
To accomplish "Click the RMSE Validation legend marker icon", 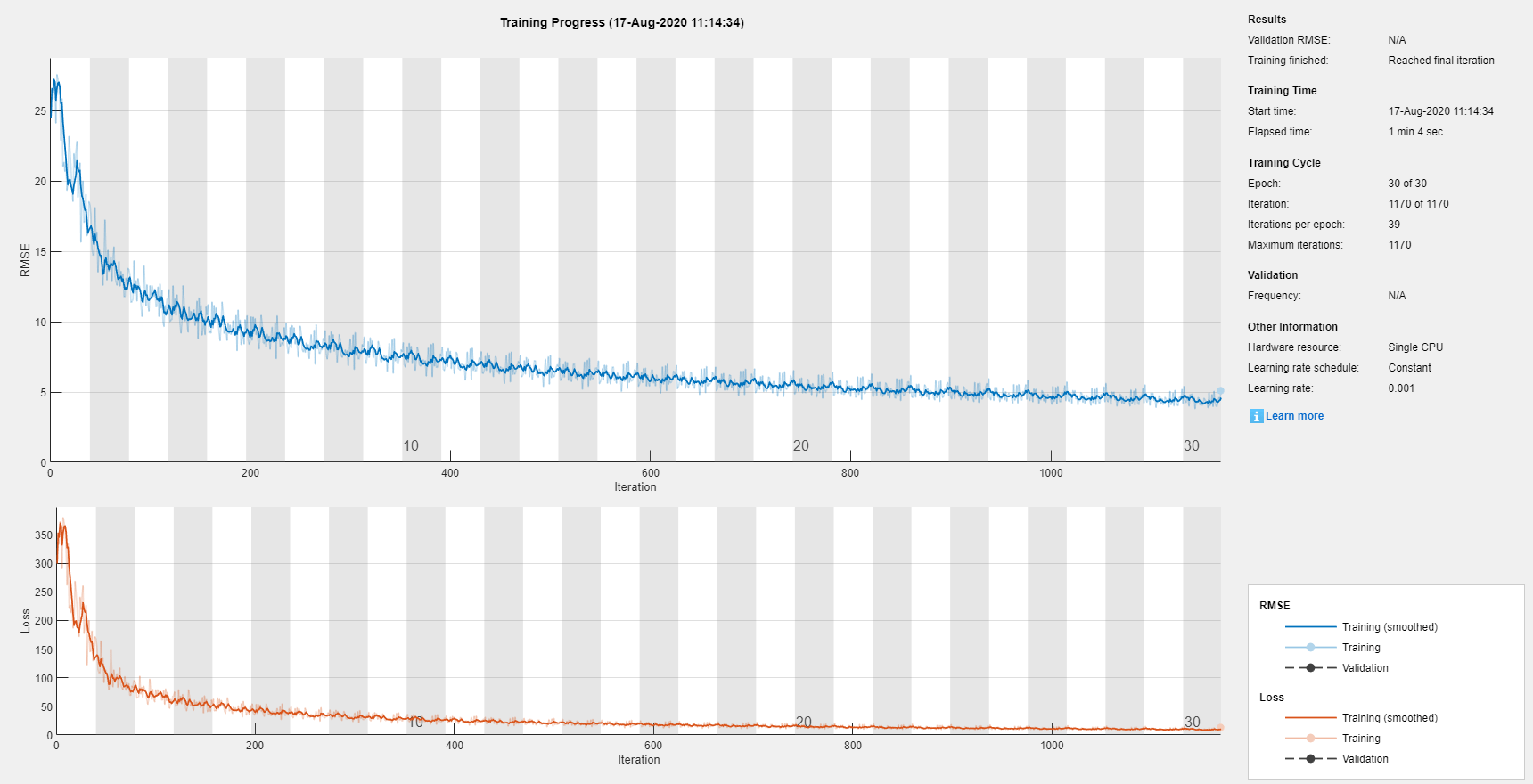I will pos(1310,668).
